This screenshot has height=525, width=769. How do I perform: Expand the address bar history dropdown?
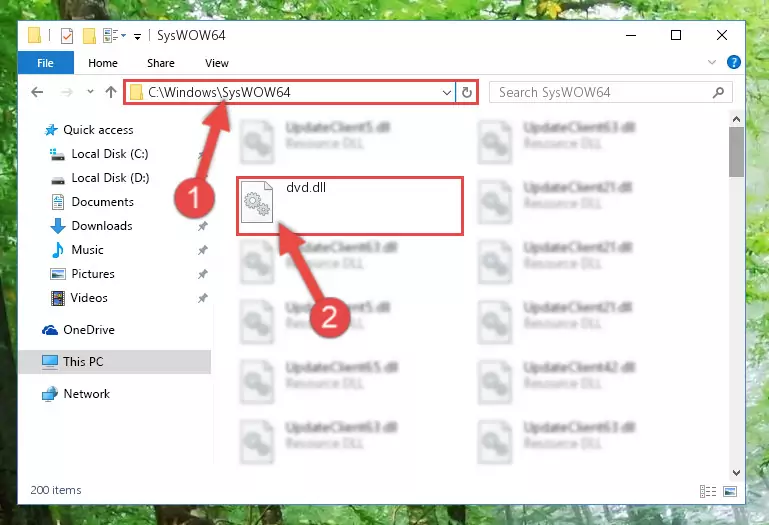tap(446, 92)
